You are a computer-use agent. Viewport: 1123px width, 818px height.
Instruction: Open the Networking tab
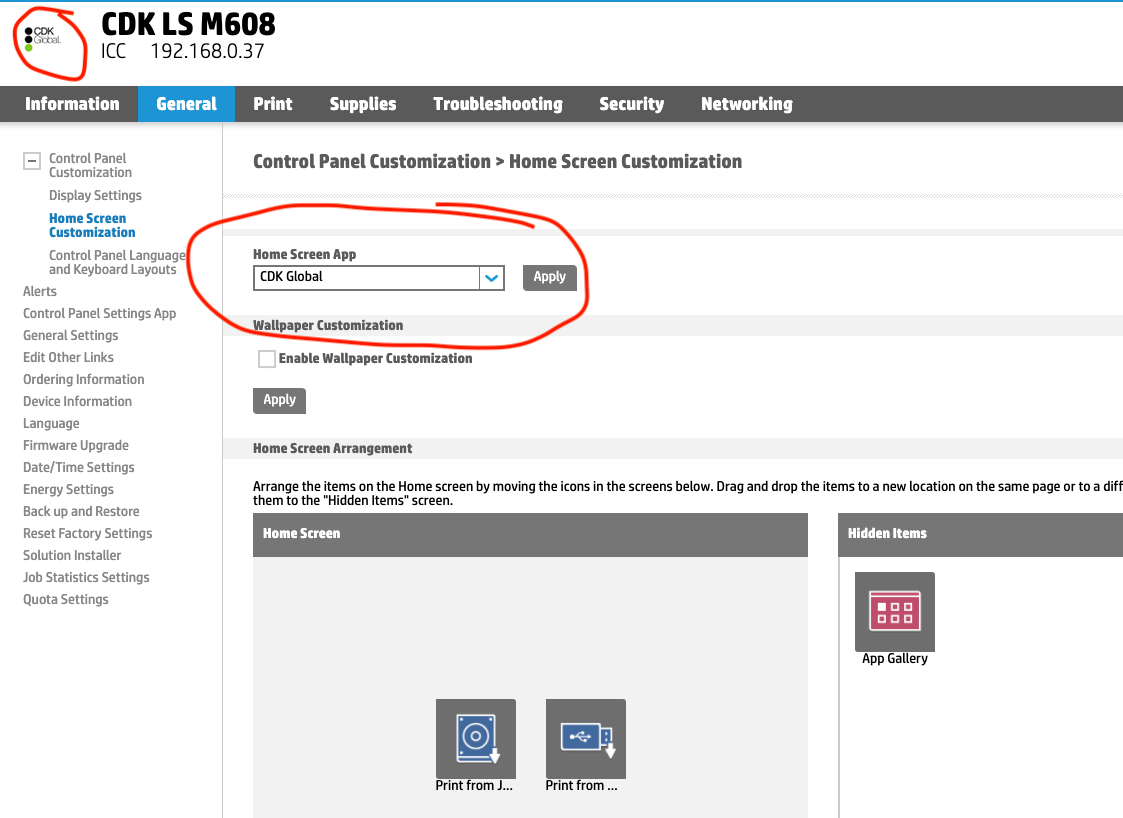tap(746, 104)
